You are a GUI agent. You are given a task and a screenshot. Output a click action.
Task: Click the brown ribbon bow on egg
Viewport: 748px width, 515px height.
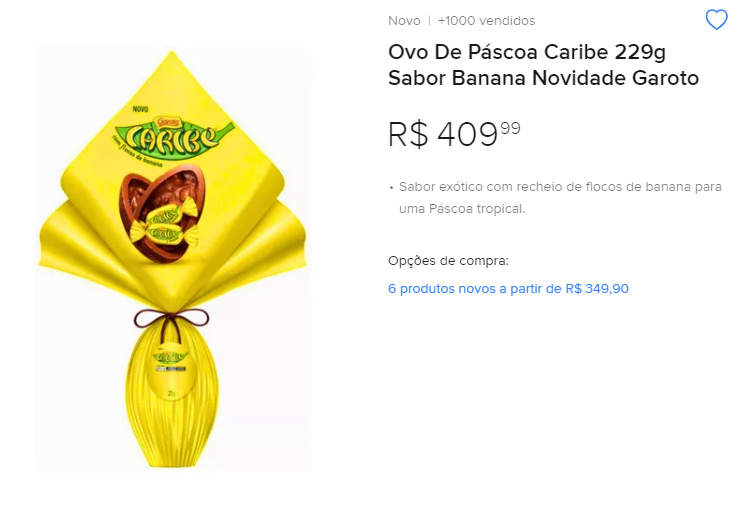point(171,318)
